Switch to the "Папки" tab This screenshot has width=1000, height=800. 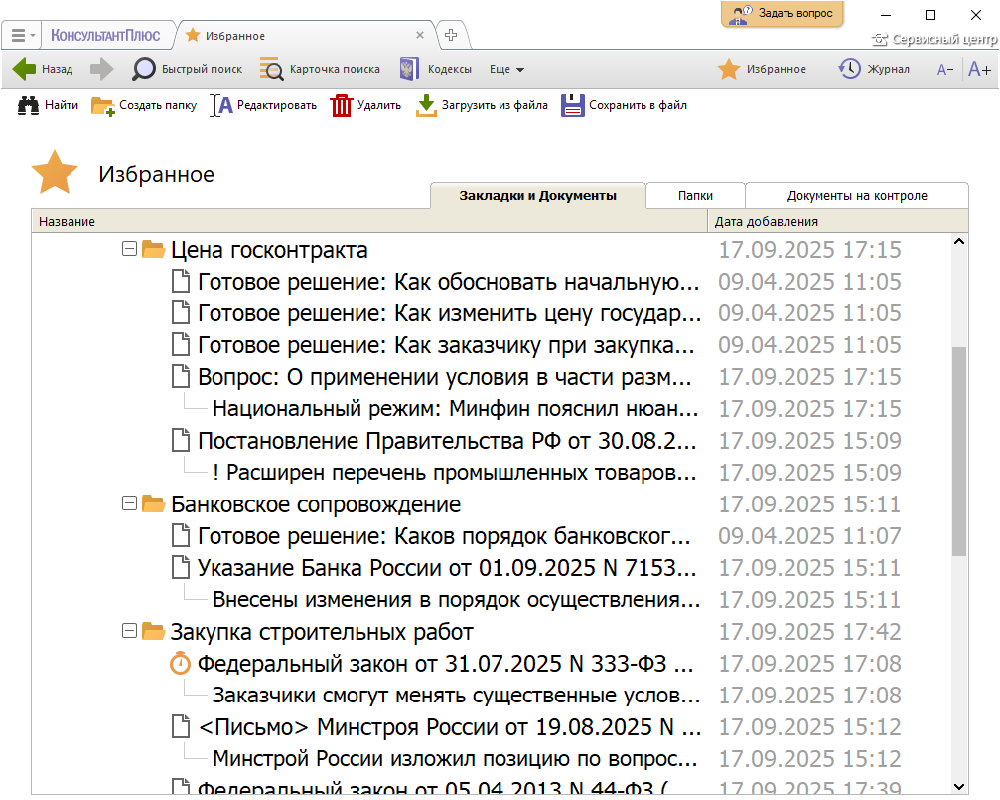[x=695, y=196]
